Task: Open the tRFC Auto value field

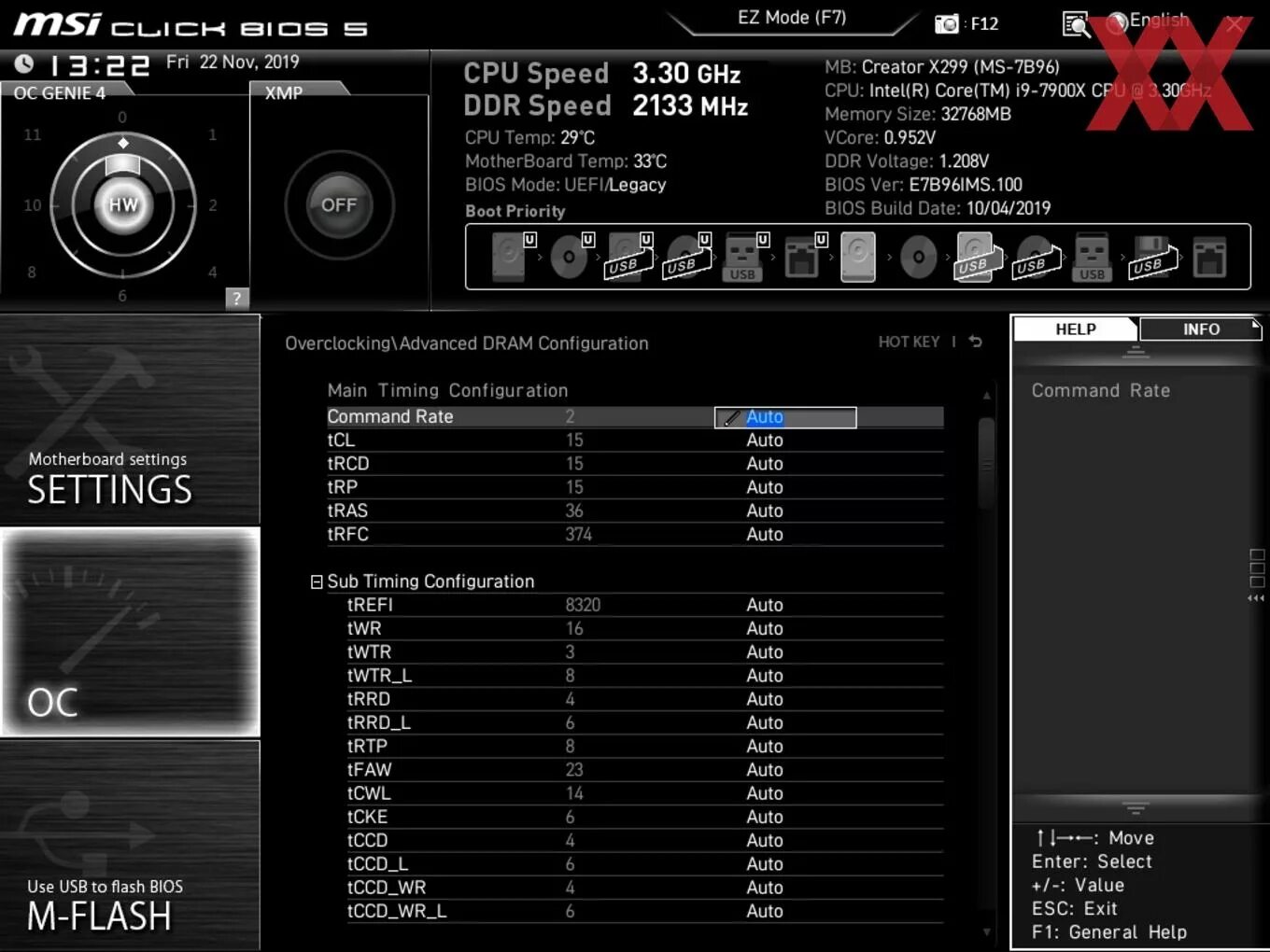Action: pyautogui.click(x=765, y=534)
